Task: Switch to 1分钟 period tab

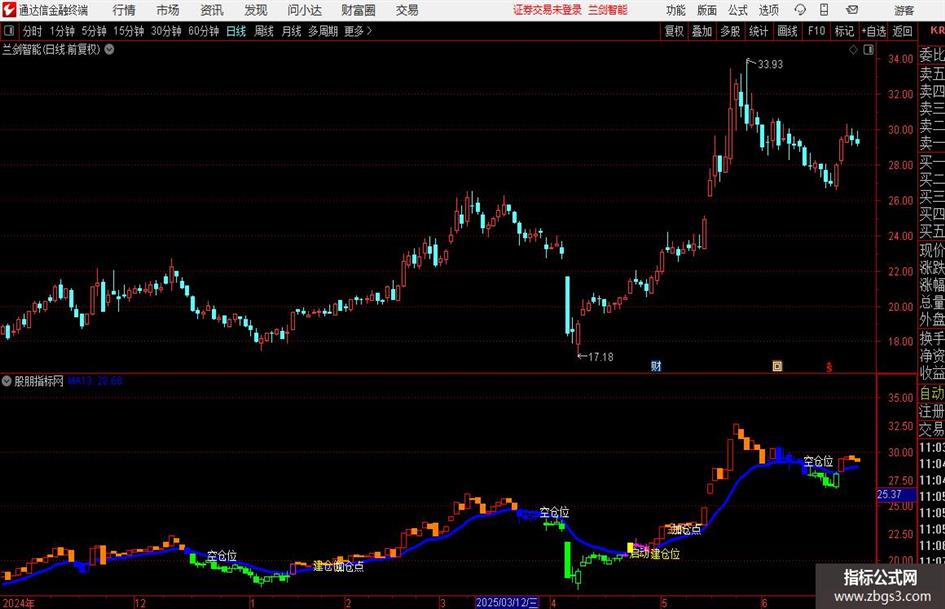Action: click(62, 31)
